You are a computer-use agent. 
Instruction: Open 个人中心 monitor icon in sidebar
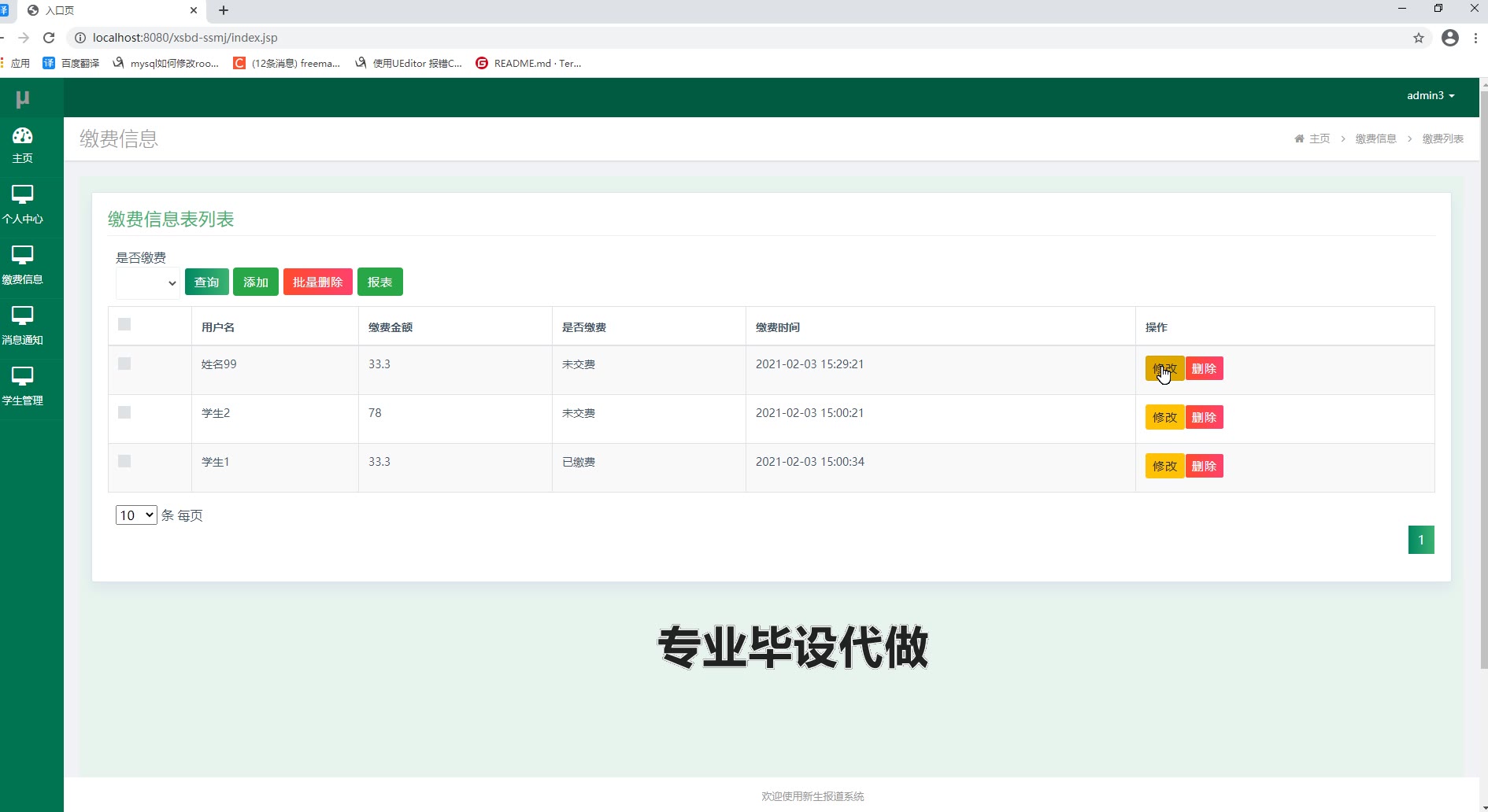click(x=22, y=194)
